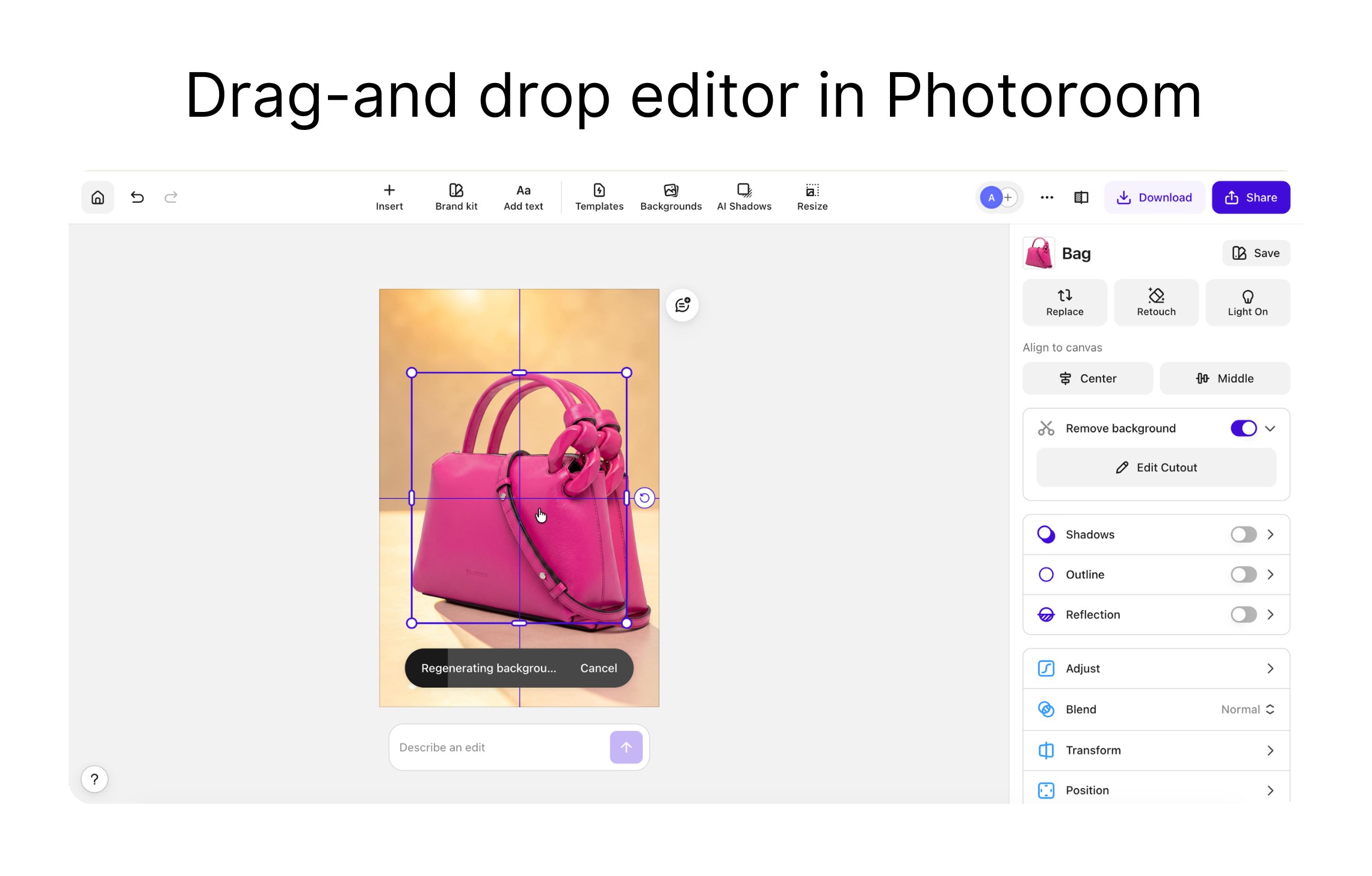The image size is (1372, 876).
Task: Open the AI Shadows tool
Action: [744, 197]
